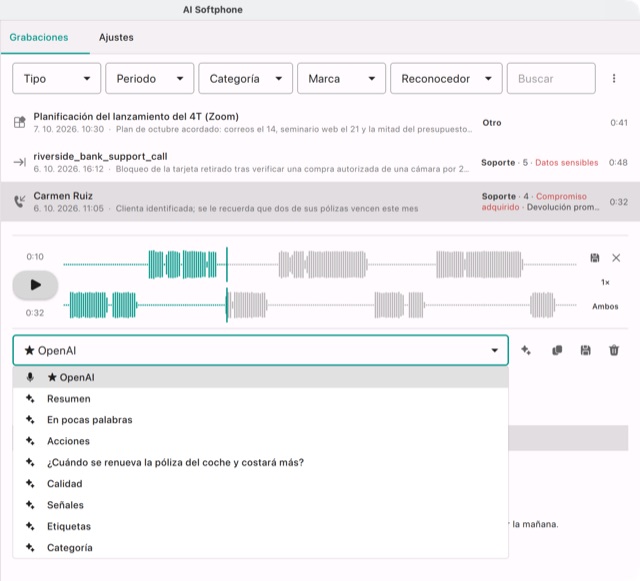
Task: Click the AI sparkle generate icon
Action: tap(526, 350)
